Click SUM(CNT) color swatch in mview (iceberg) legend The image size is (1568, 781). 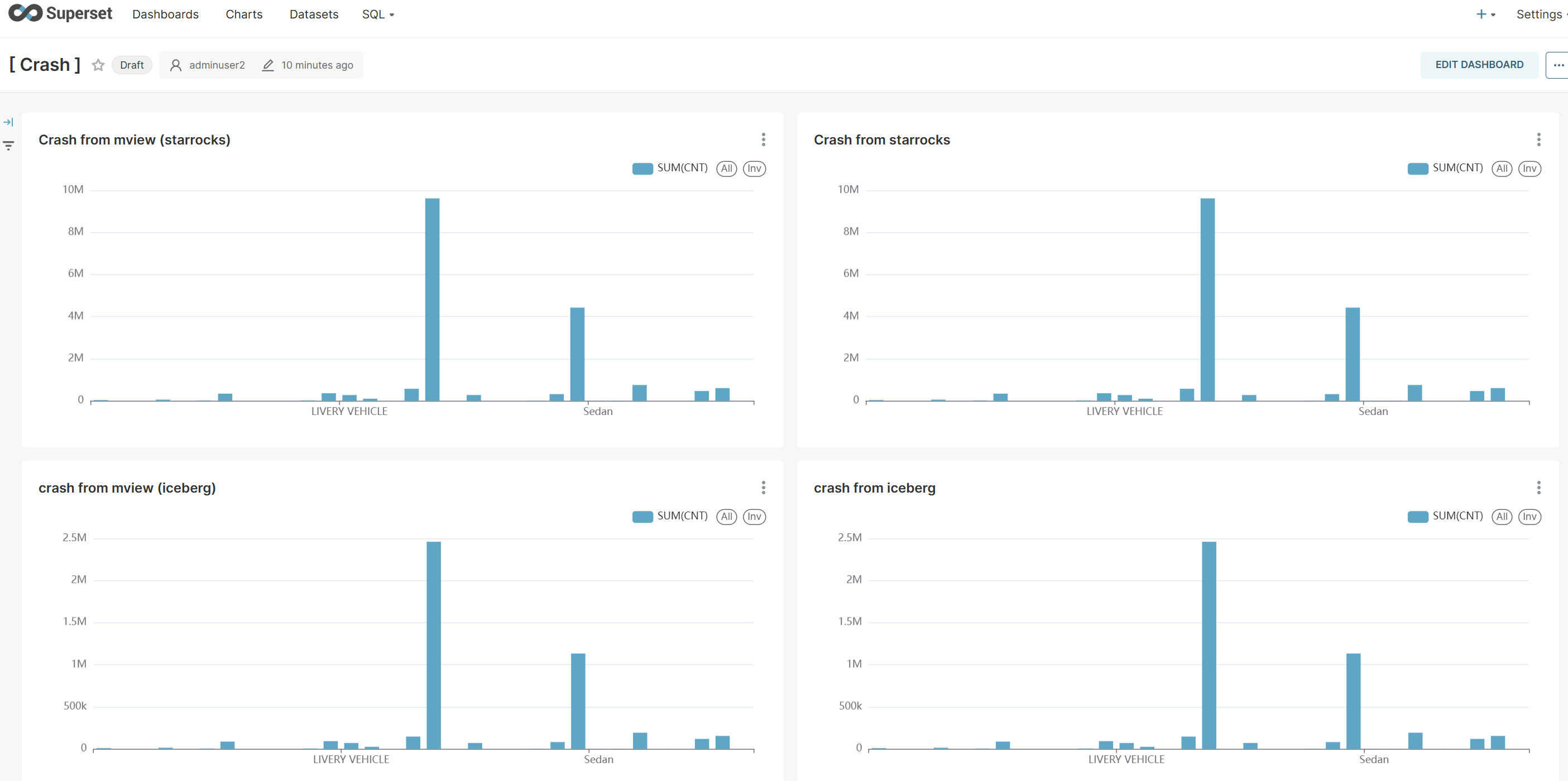click(642, 517)
